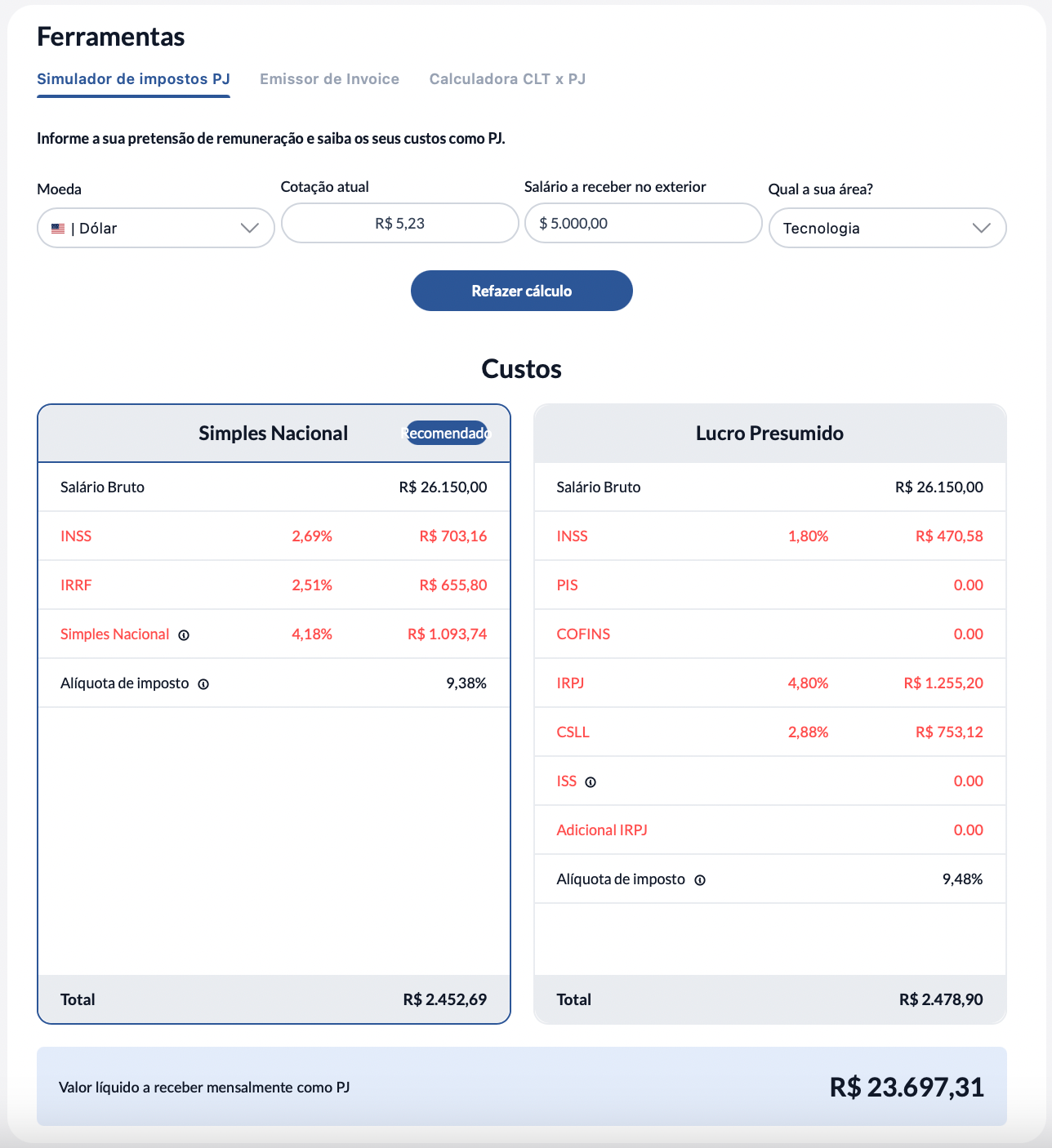Expand the Tecnologia area dropdown chevron
The image size is (1052, 1148).
(x=982, y=229)
